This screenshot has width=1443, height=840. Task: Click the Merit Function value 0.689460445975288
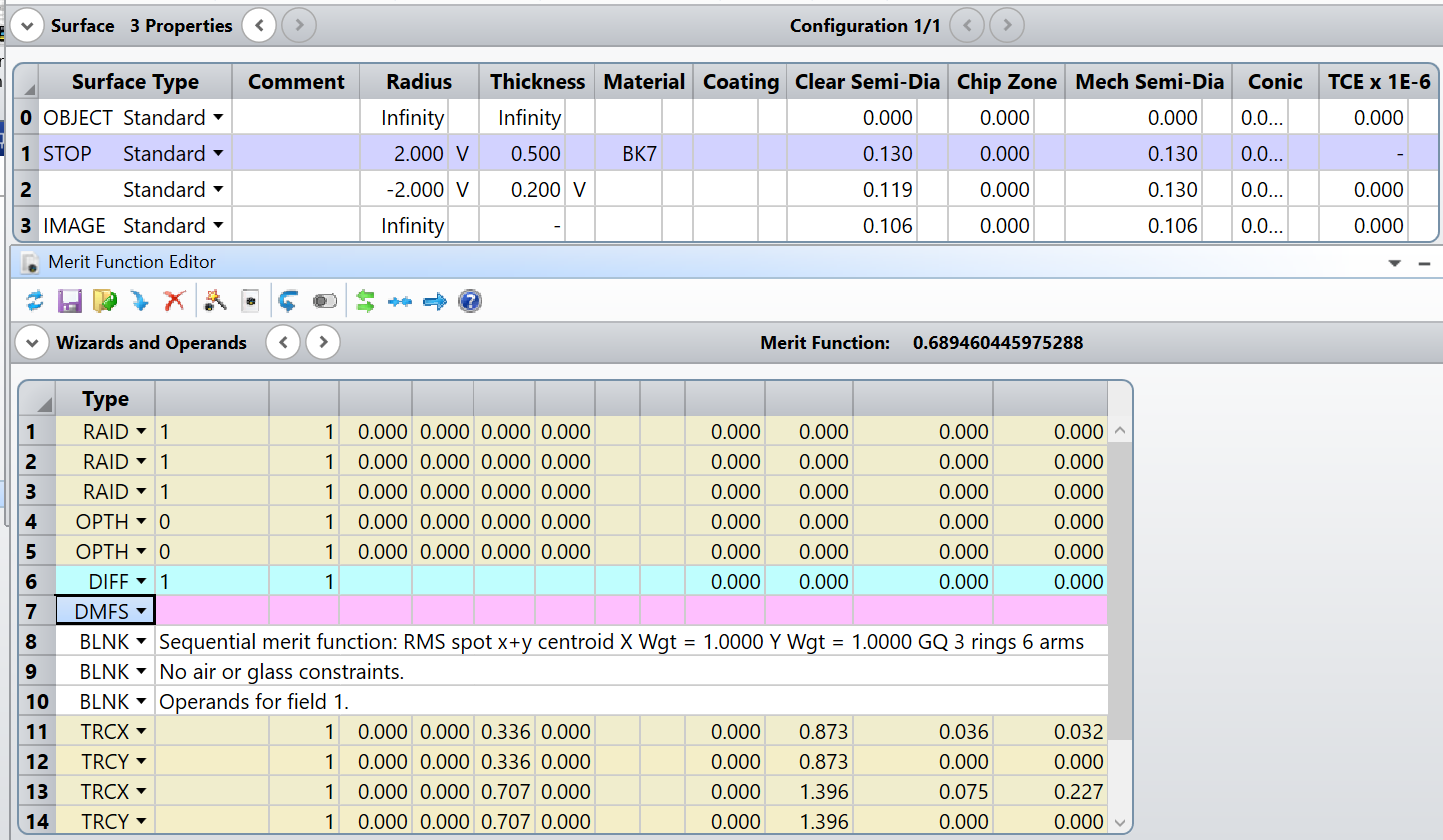pos(997,343)
